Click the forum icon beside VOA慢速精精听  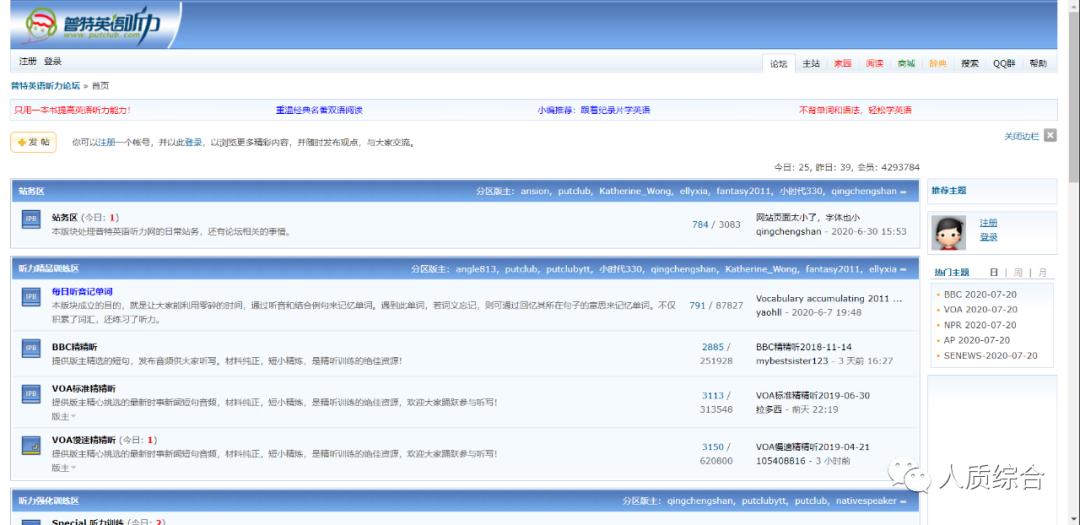(31, 445)
